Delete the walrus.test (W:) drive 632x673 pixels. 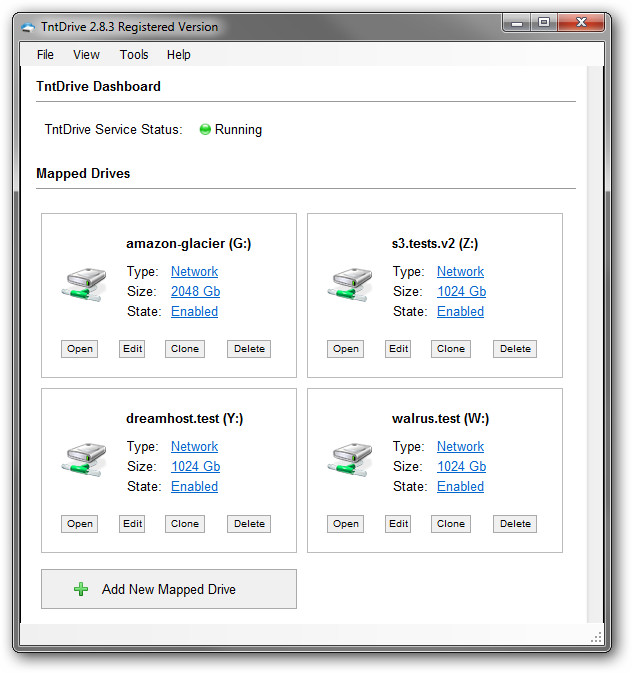pyautogui.click(x=515, y=524)
